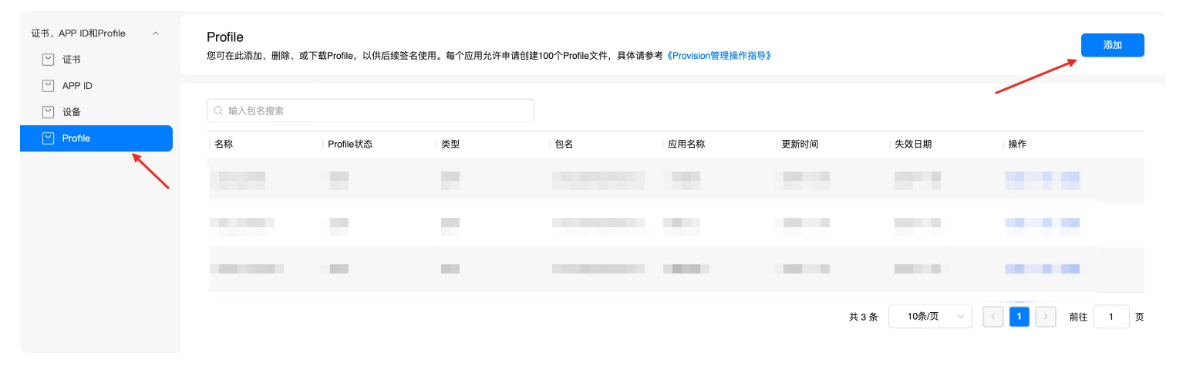Image resolution: width=1183 pixels, height=387 pixels.
Task: Click the 操作 column header
Action: point(1017,144)
